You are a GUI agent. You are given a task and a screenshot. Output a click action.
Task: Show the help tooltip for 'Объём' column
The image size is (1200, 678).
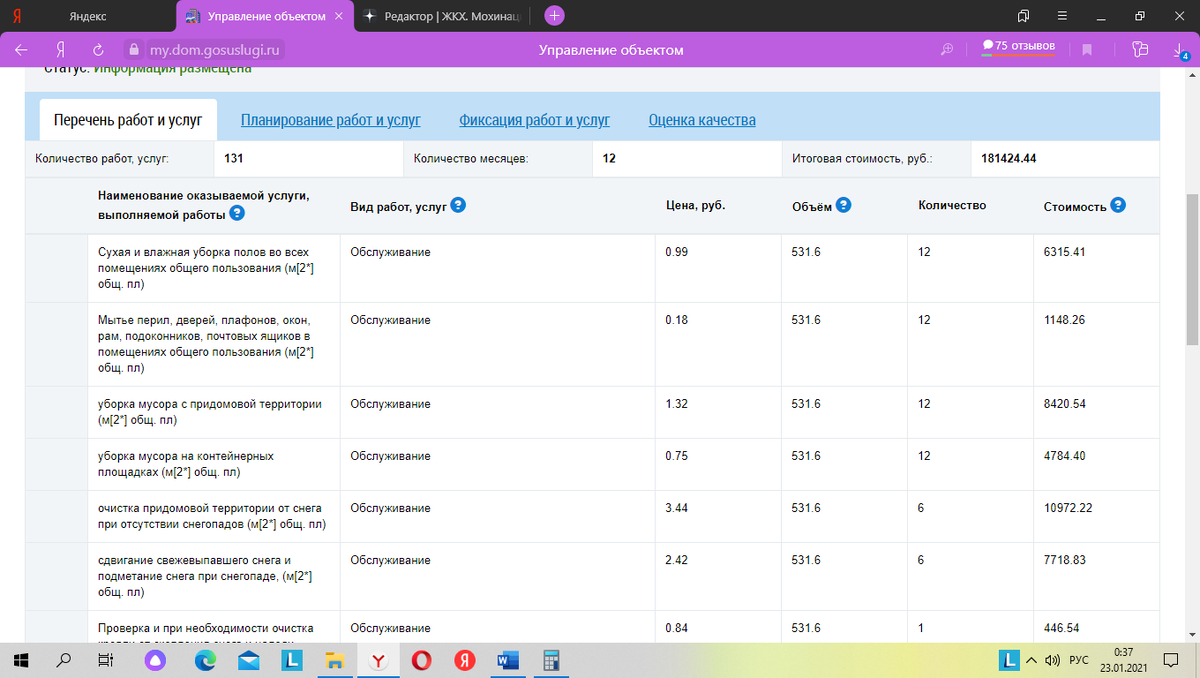843,205
